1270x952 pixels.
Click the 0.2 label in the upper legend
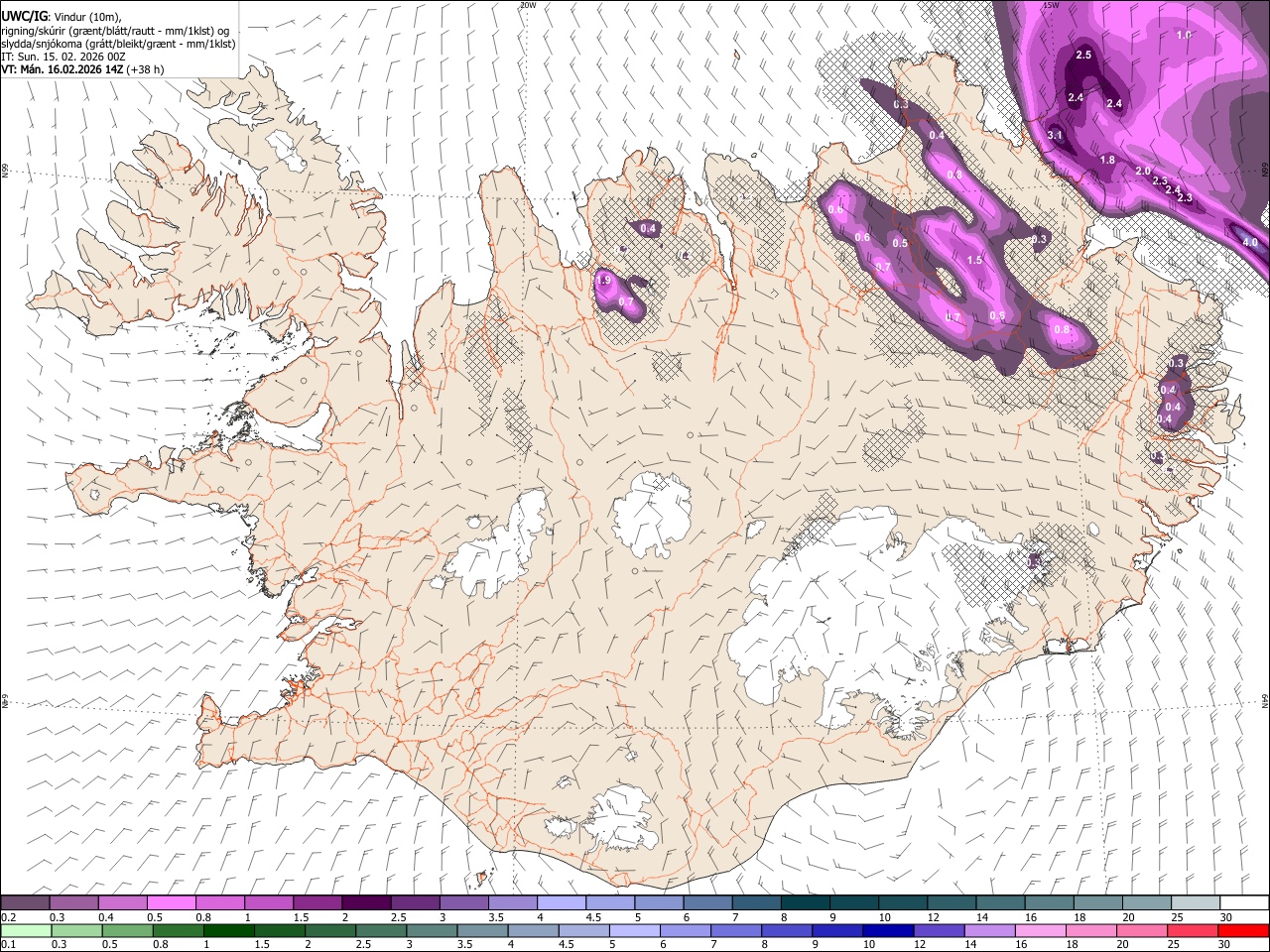(x=8, y=917)
